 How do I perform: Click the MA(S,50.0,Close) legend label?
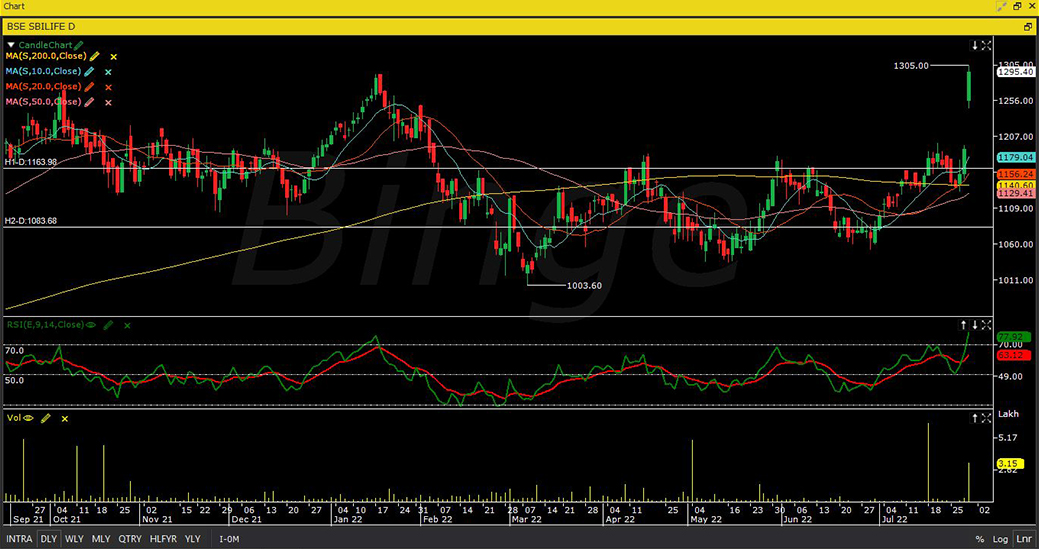tap(43, 102)
